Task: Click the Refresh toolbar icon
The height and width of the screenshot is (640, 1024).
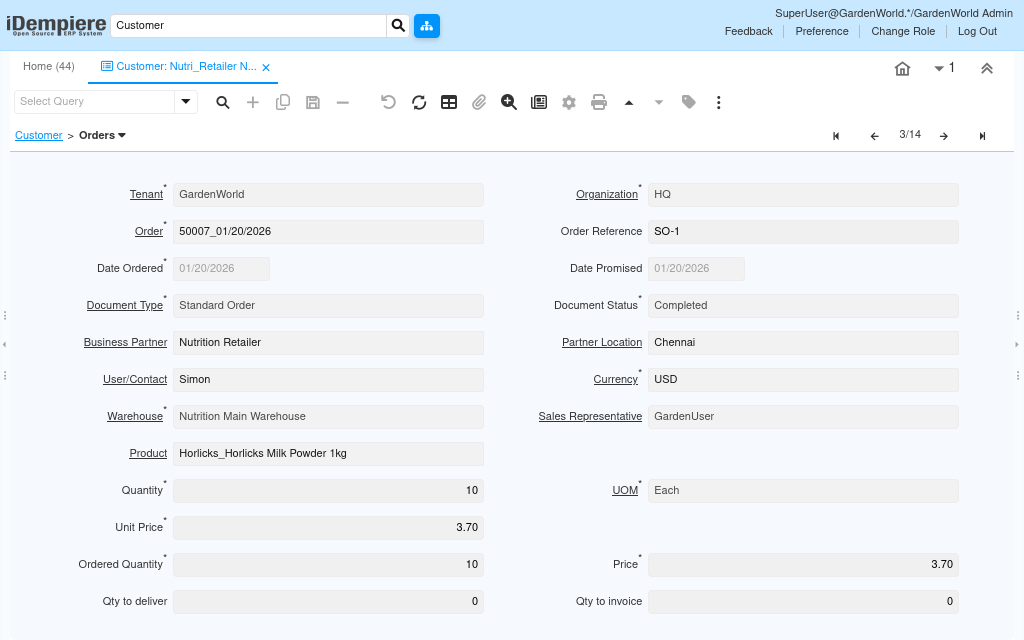Action: coord(419,102)
